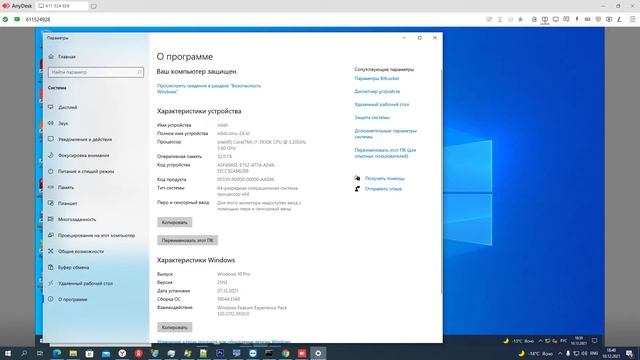The width and height of the screenshot is (640, 360).
Task: Click Переименовать этот ПК button
Action: tap(187, 240)
